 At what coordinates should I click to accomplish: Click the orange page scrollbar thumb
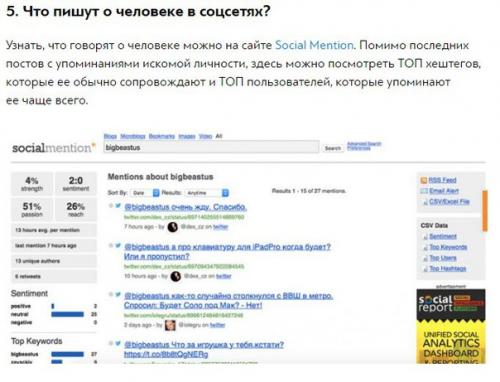coord(485,211)
